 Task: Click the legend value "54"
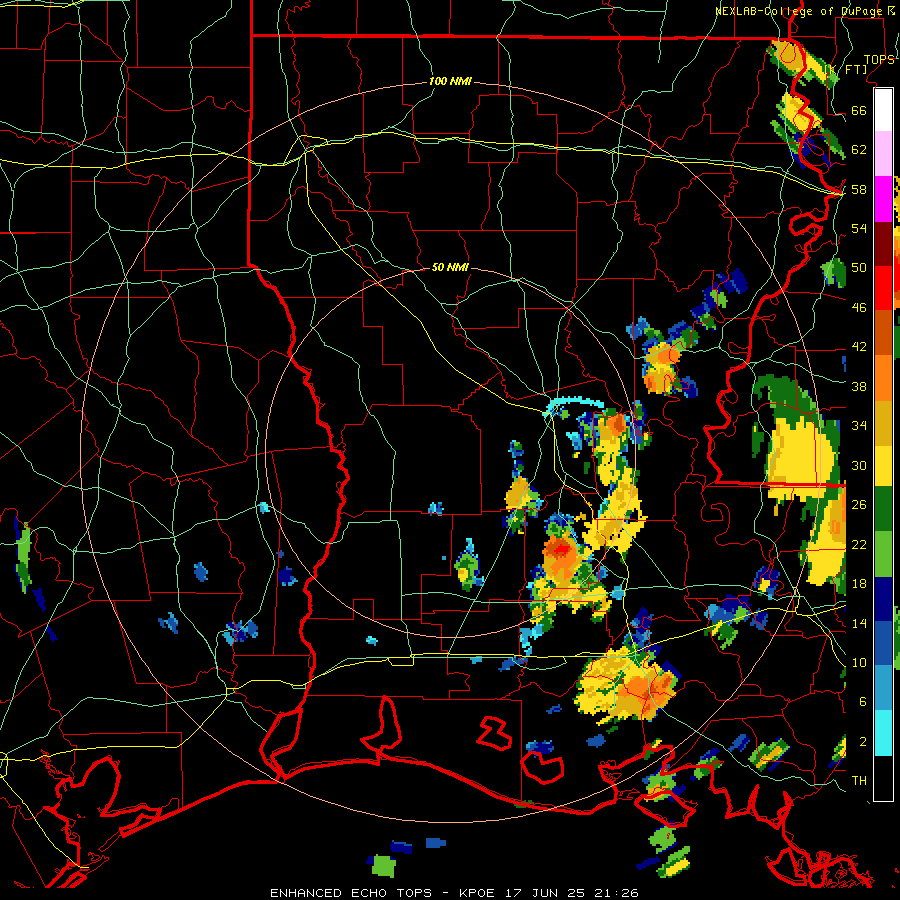[x=859, y=228]
